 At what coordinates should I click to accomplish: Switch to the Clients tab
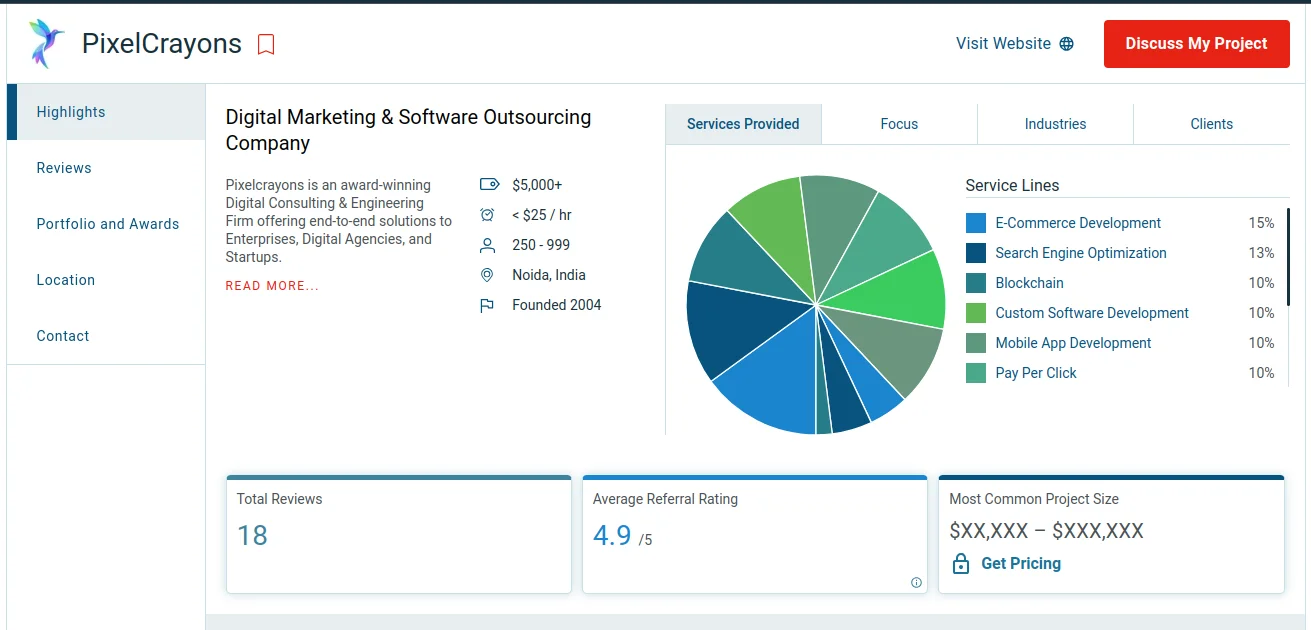(x=1211, y=124)
